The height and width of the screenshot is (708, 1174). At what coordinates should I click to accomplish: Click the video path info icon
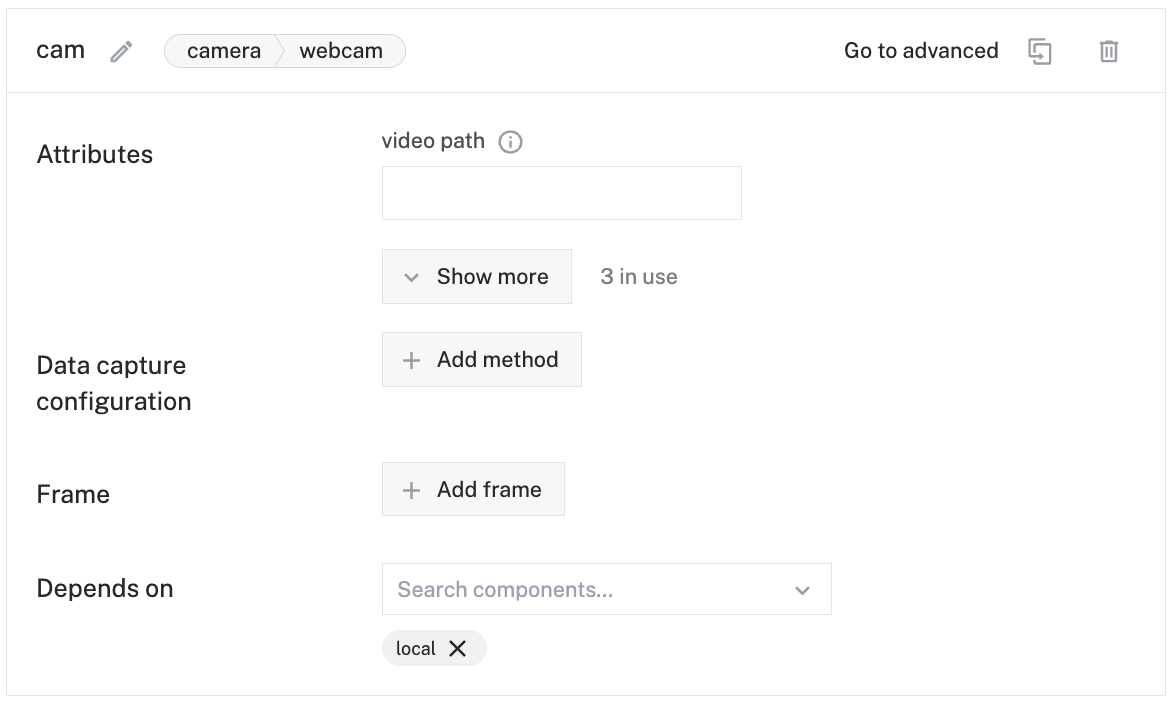pyautogui.click(x=510, y=142)
